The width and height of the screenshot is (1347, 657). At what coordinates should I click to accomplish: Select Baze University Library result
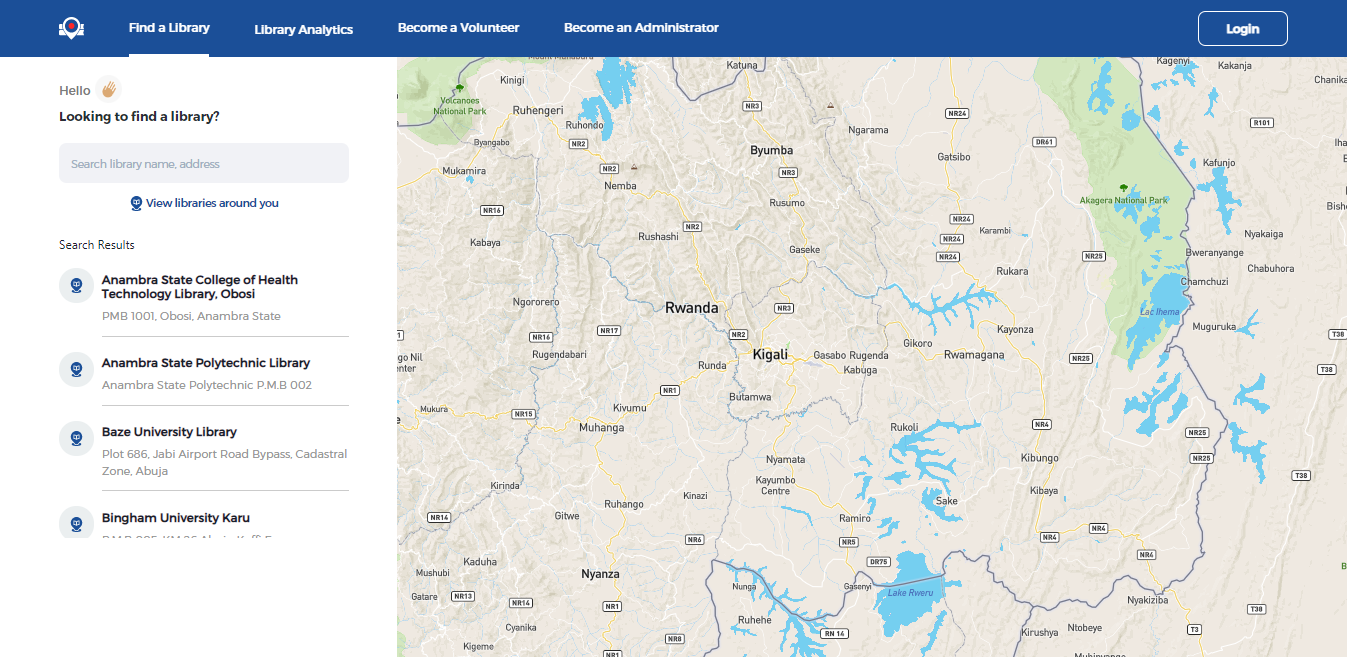169,432
